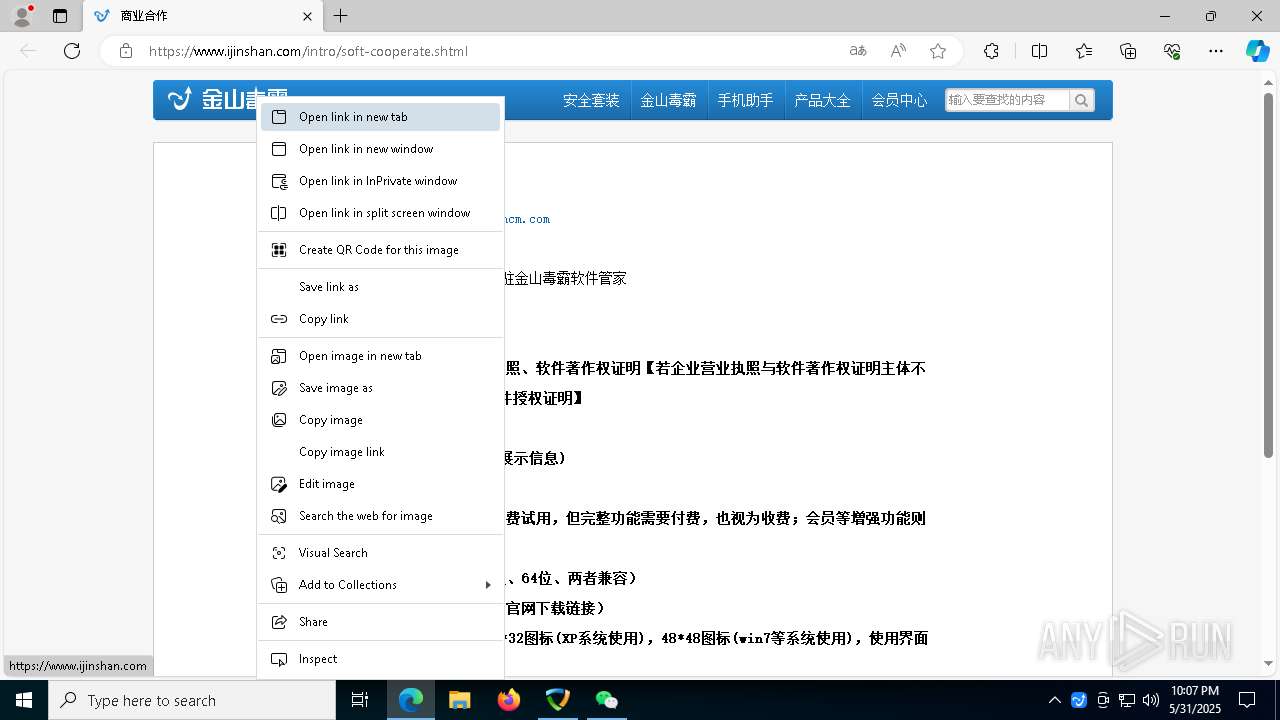
Task: Choose Edit image in context menu
Action: tap(380, 484)
